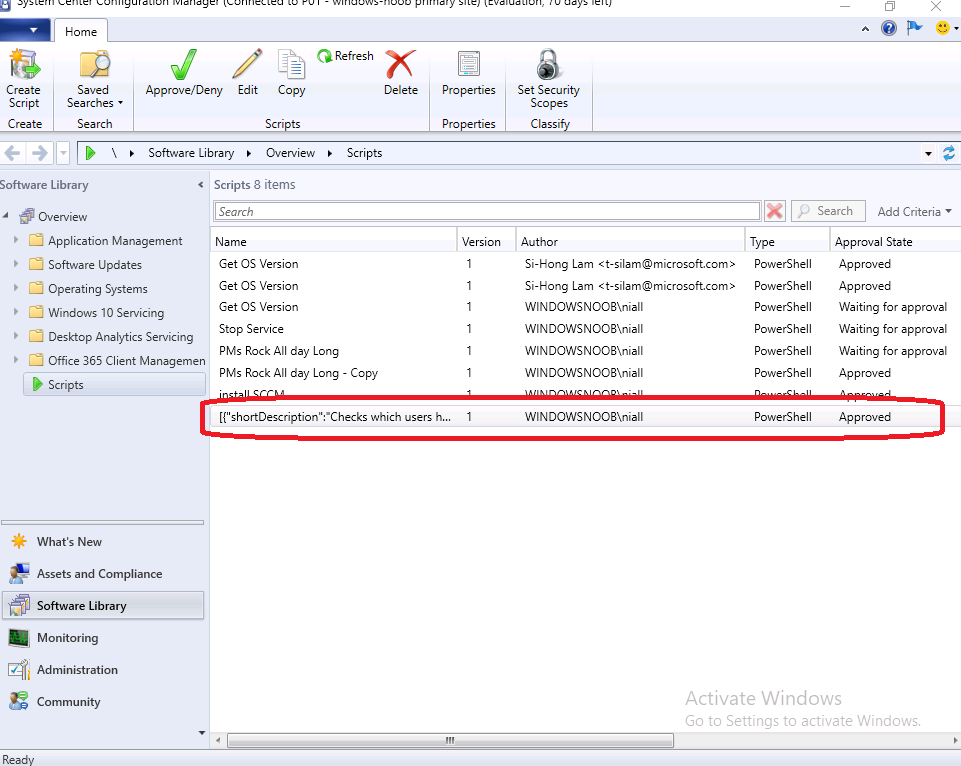
Task: Select the Scripts node in the tree
Action: click(114, 384)
